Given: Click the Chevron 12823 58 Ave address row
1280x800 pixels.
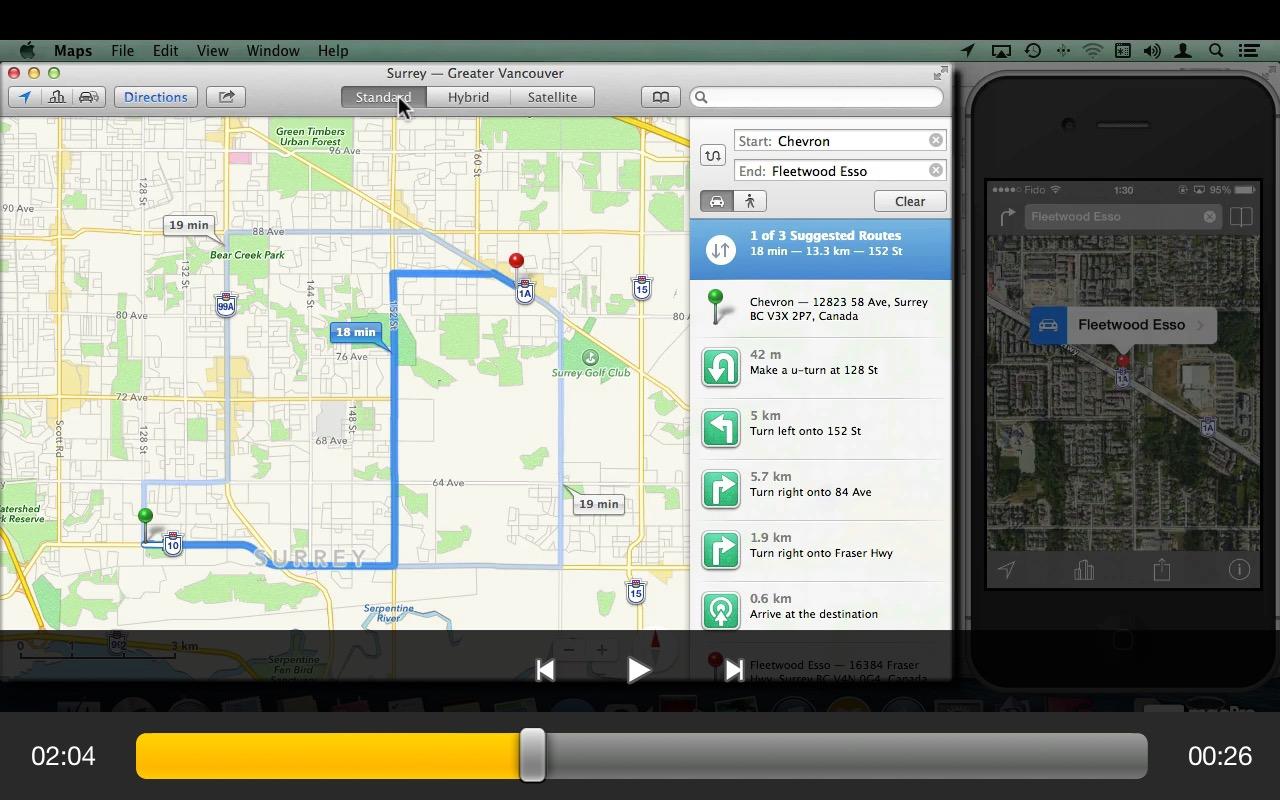Looking at the screenshot, I should pos(821,309).
